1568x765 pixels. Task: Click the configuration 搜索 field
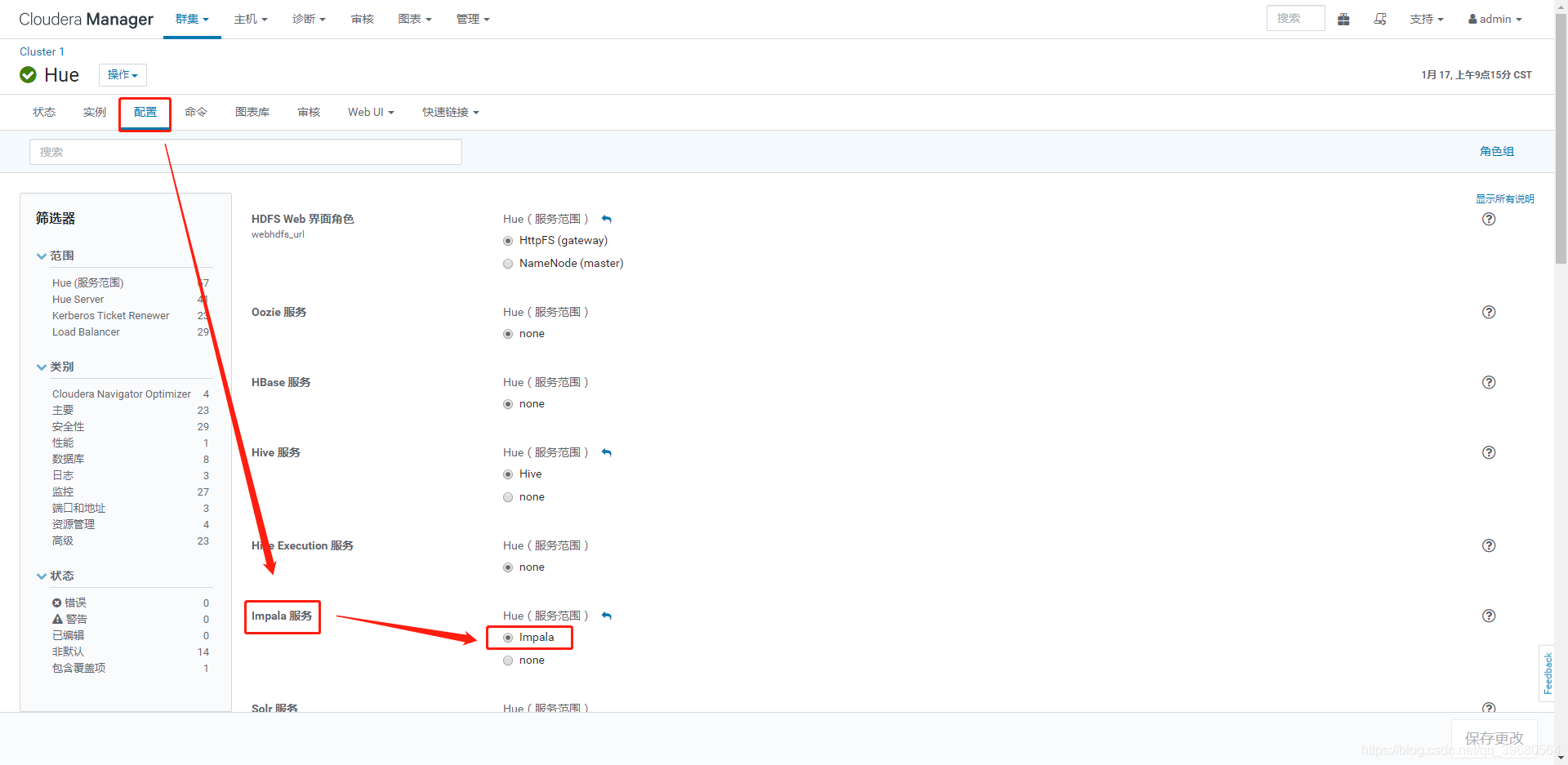(x=246, y=152)
